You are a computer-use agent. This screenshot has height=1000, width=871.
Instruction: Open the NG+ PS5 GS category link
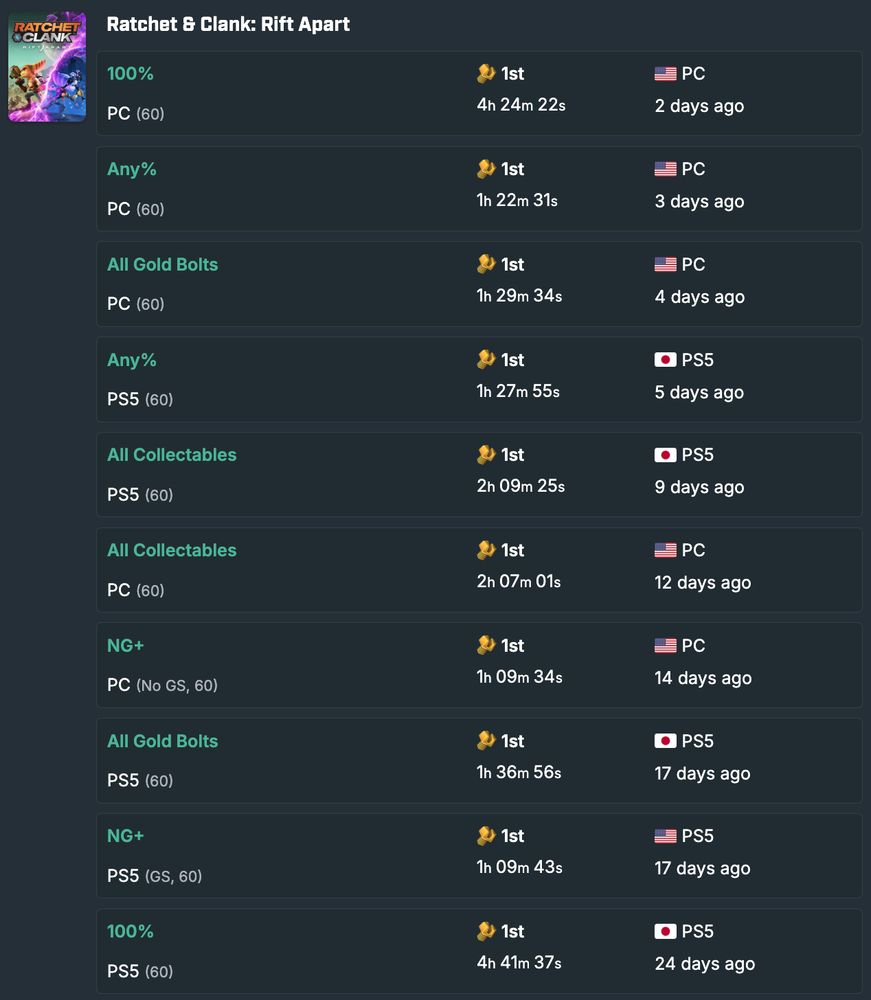pos(125,836)
